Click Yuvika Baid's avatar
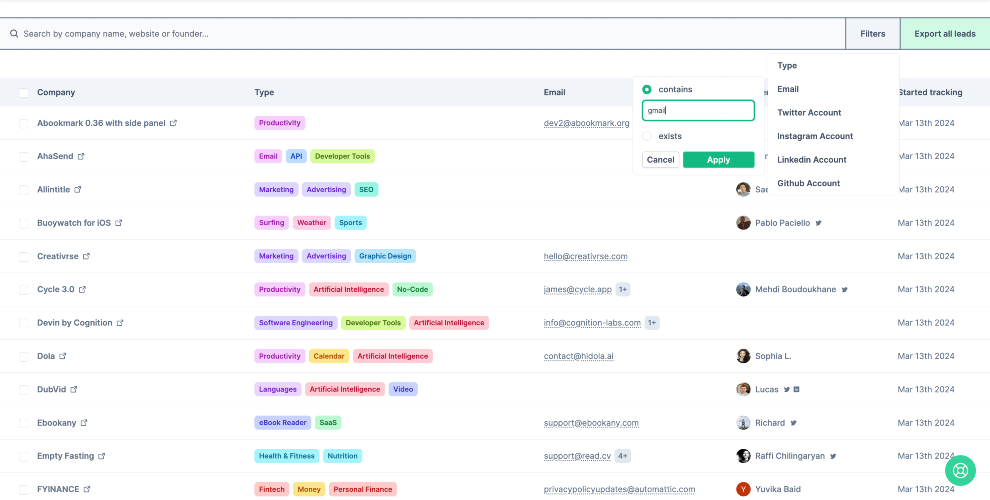 743,489
